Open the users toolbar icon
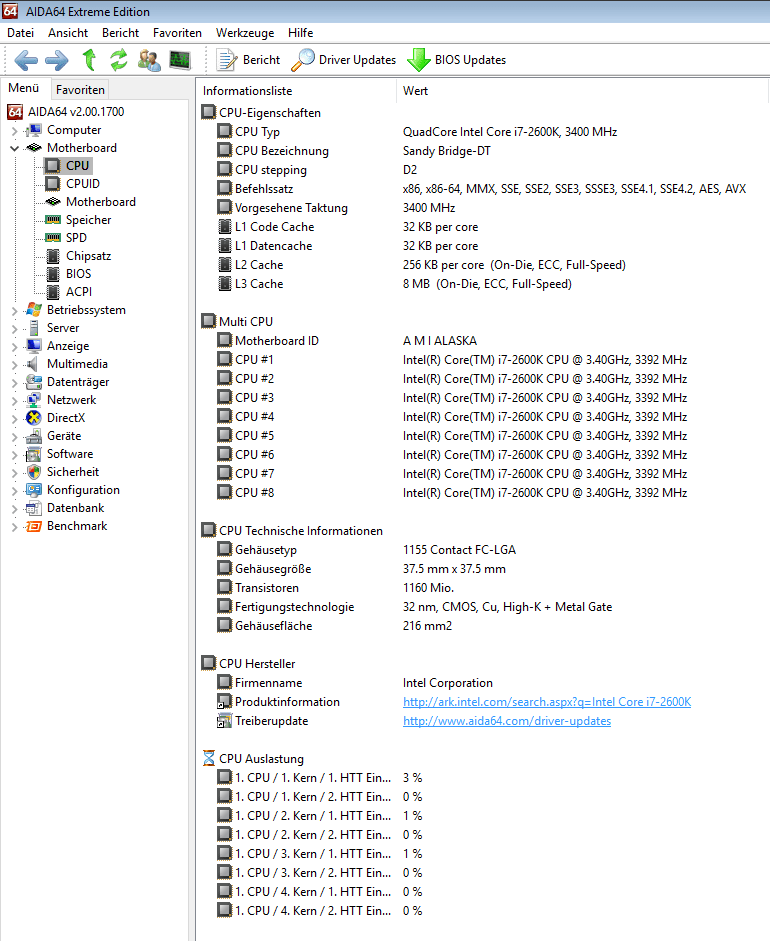Viewport: 770px width, 941px height. coord(149,60)
